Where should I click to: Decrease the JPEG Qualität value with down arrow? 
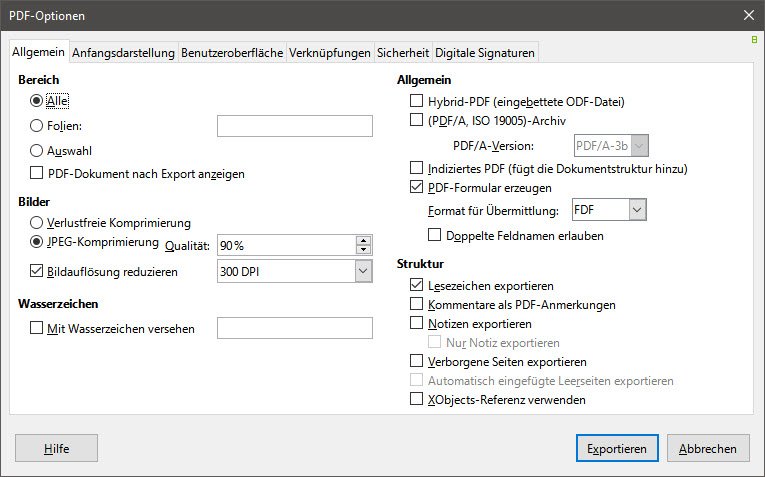point(363,250)
